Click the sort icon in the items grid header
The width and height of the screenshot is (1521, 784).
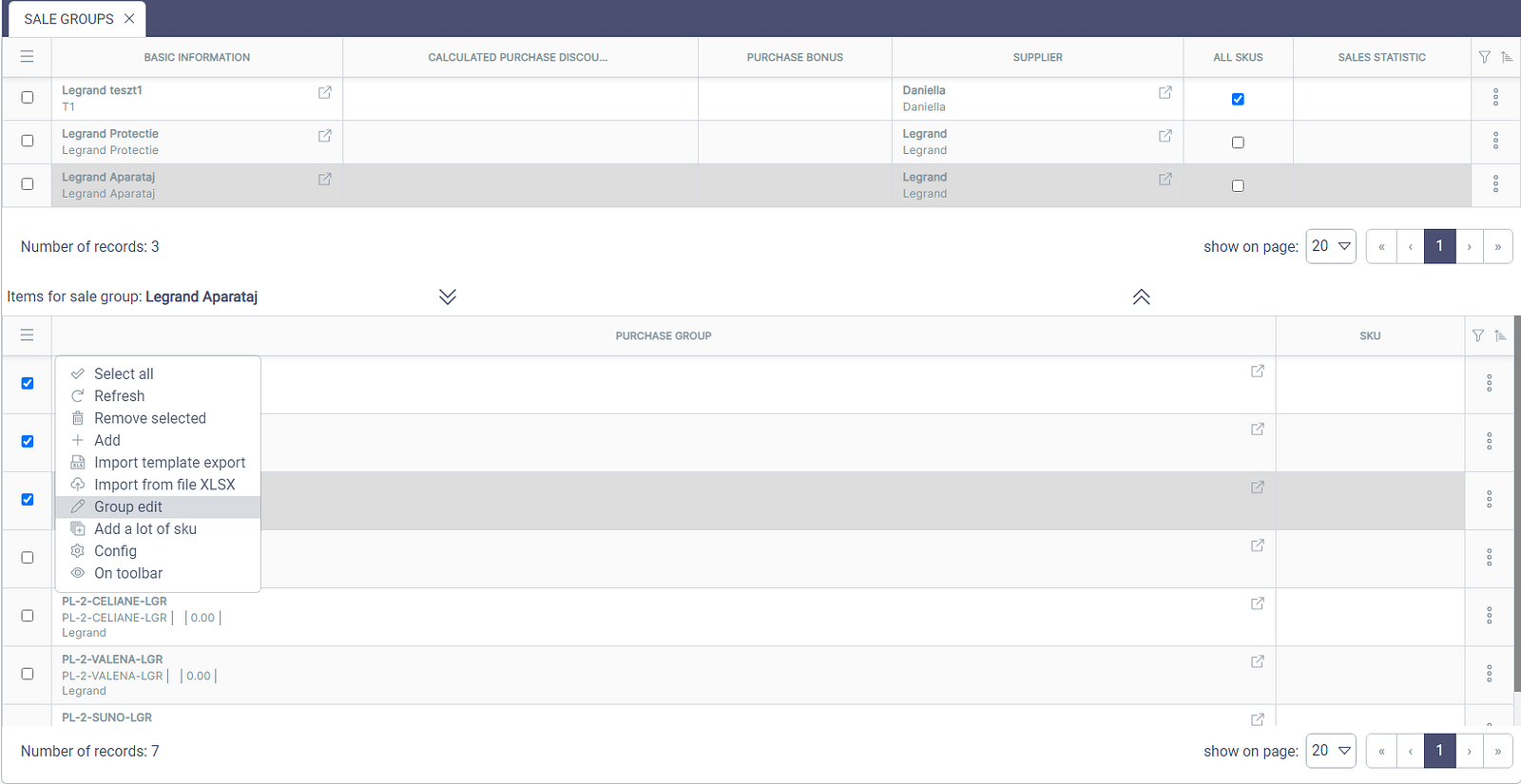point(1500,335)
